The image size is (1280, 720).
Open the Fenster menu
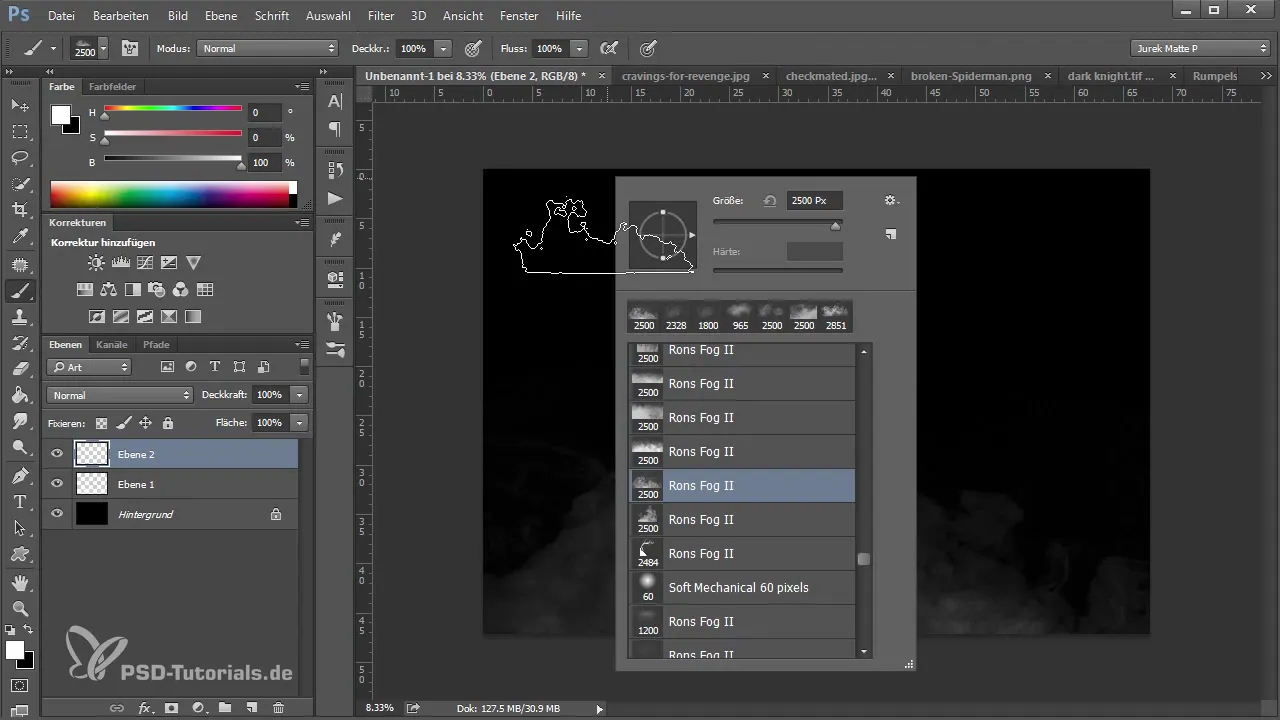(519, 16)
